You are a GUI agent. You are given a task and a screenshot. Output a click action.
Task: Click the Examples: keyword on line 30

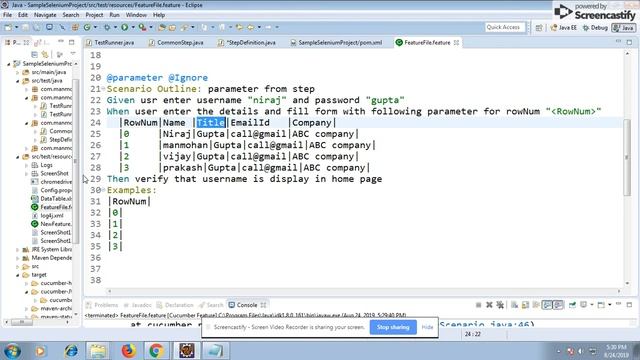131,190
